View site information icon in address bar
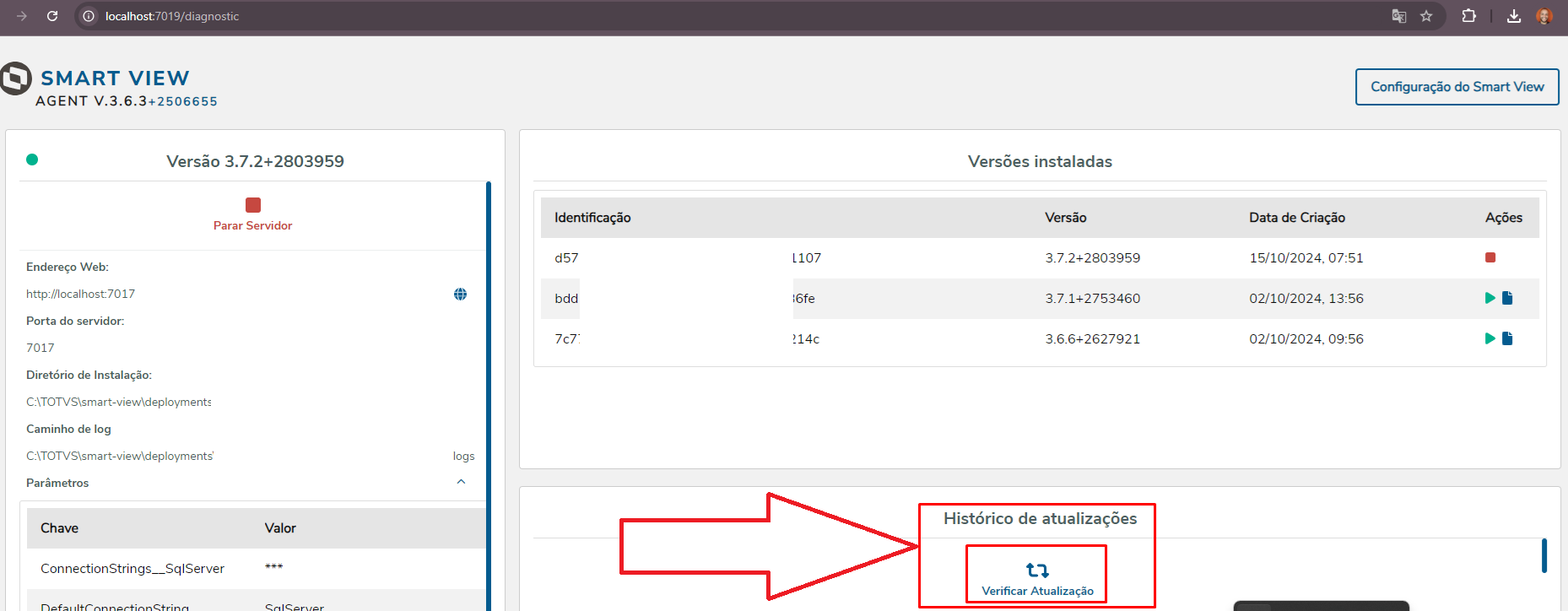1568x611 pixels. click(x=89, y=16)
